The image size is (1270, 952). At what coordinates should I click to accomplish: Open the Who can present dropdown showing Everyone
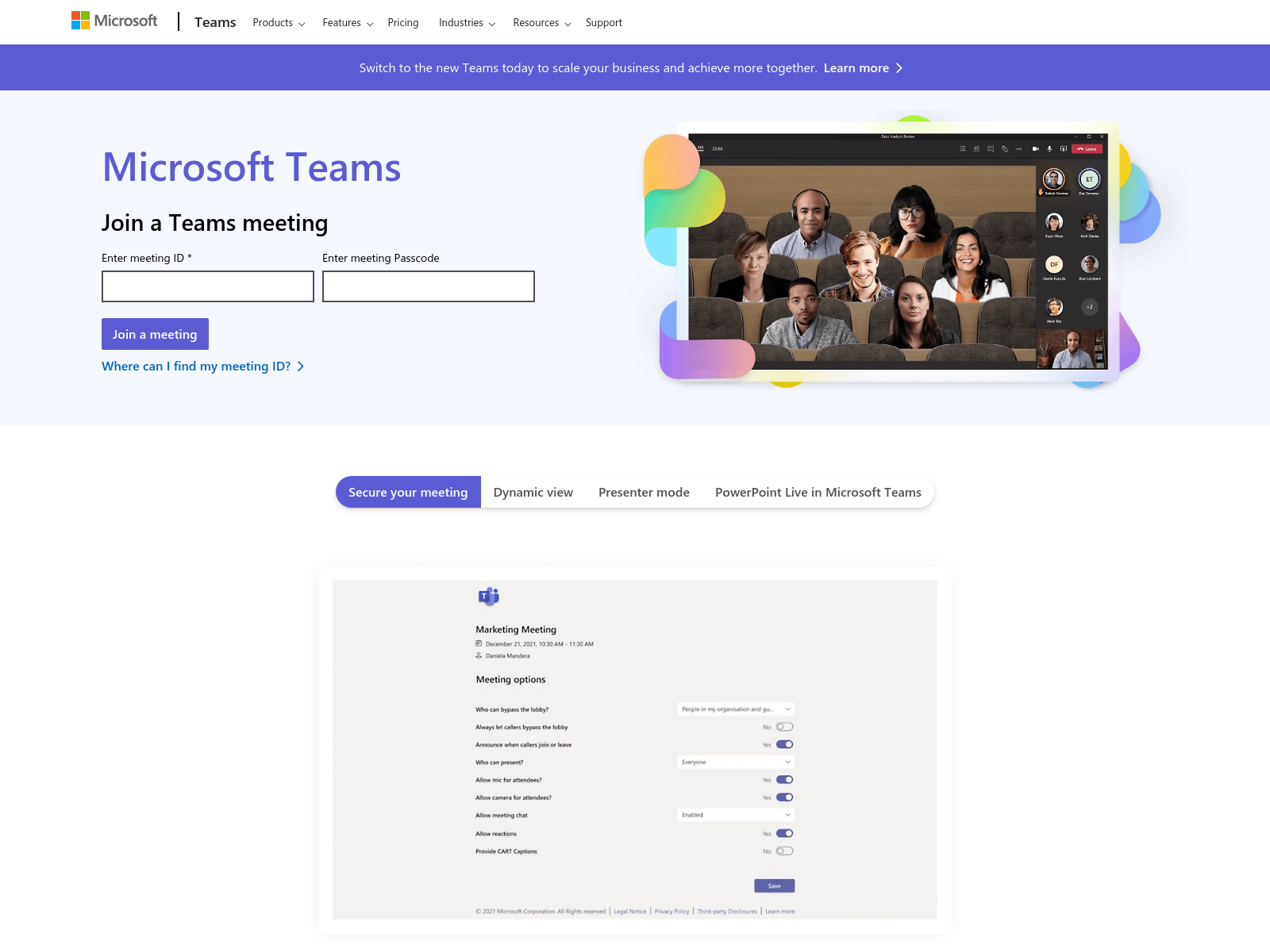click(x=736, y=762)
